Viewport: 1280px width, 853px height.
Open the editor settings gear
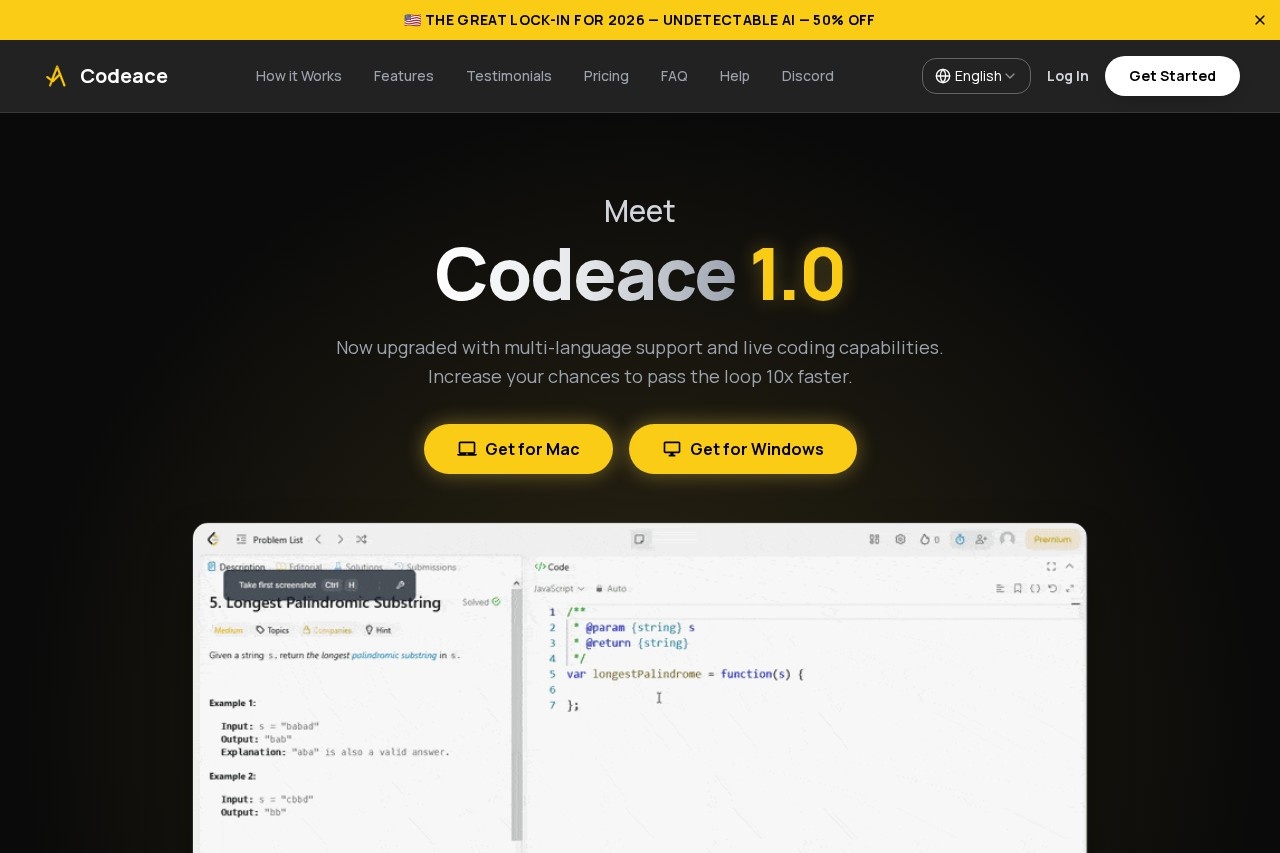pos(900,539)
